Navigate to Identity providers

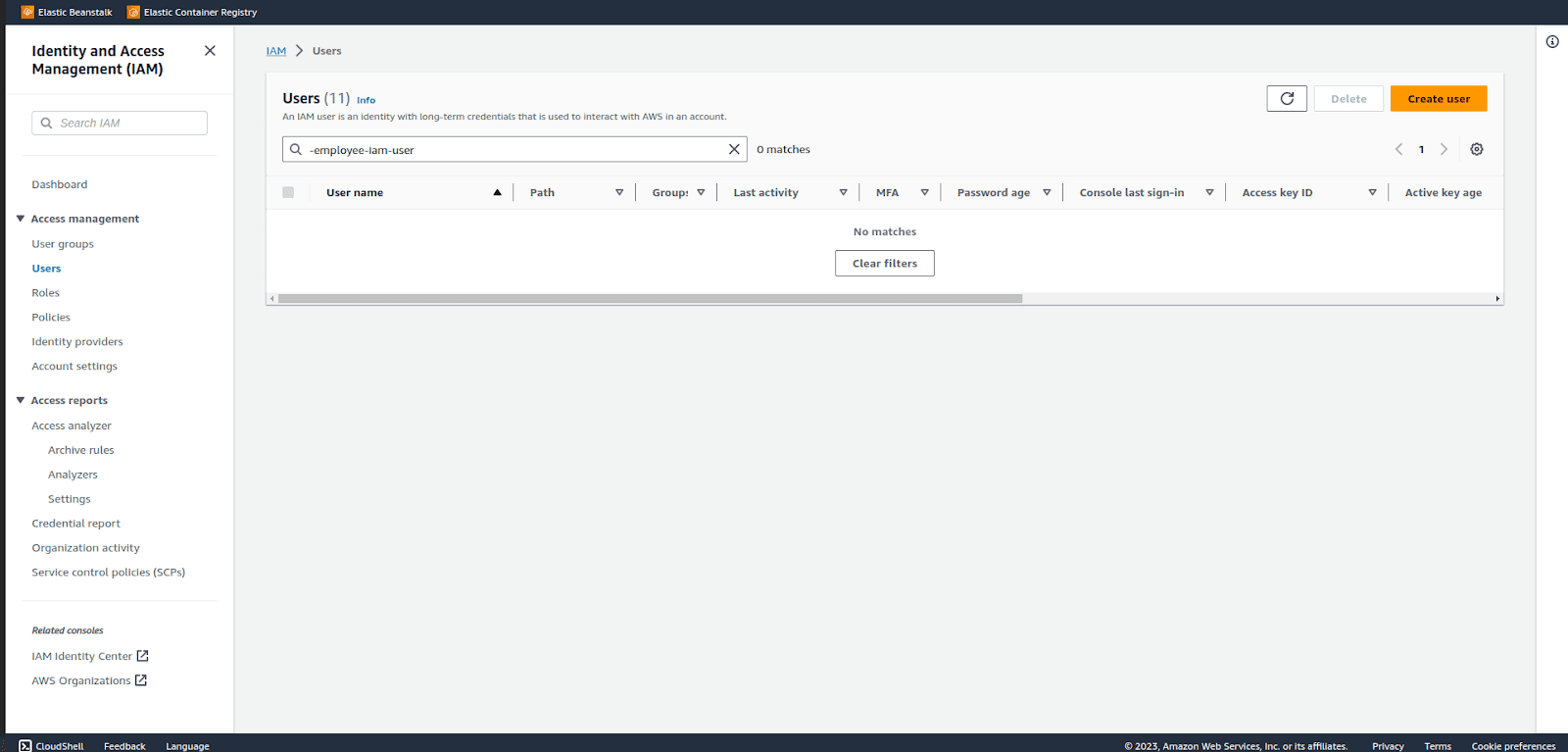[x=77, y=342]
